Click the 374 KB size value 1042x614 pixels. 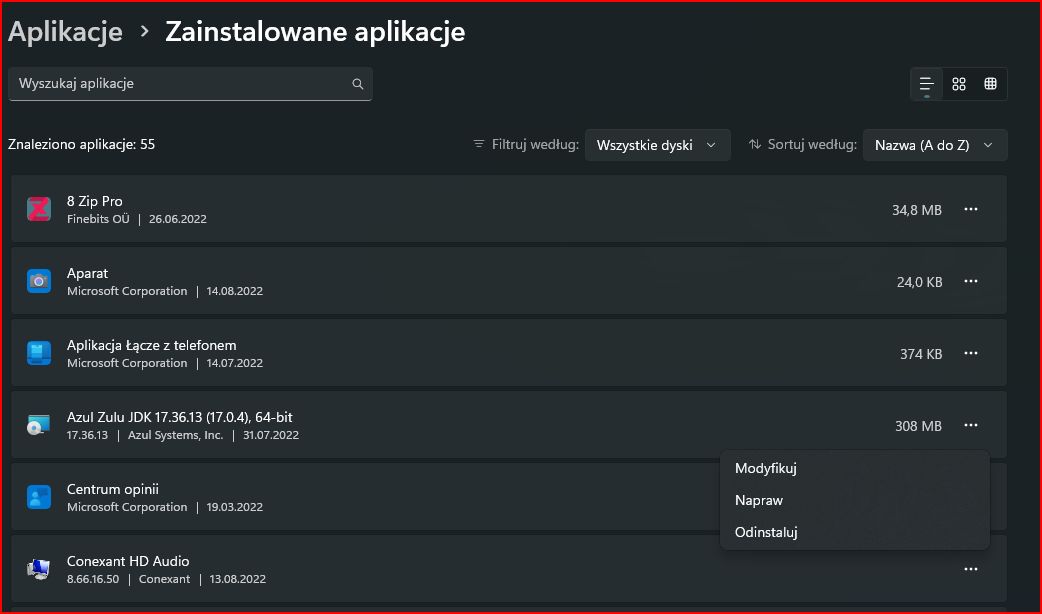pos(921,354)
